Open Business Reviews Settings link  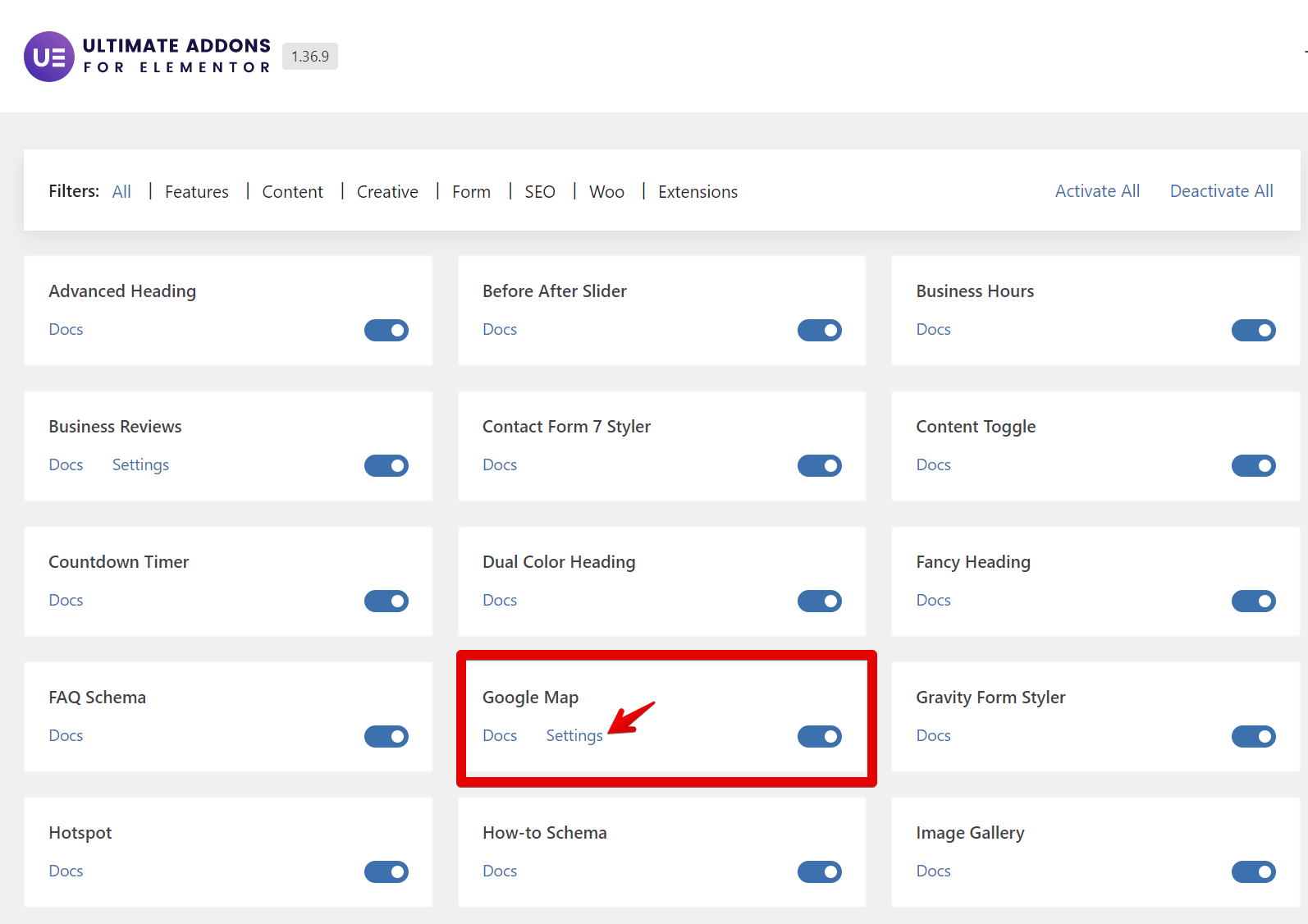[140, 465]
